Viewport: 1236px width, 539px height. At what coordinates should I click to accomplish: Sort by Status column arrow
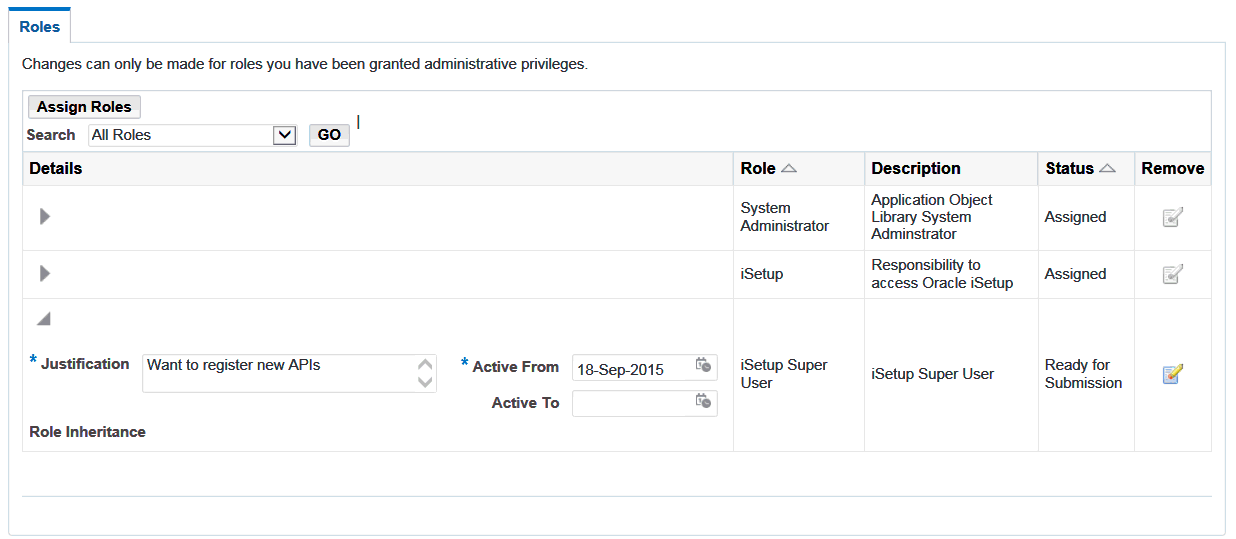click(1107, 169)
